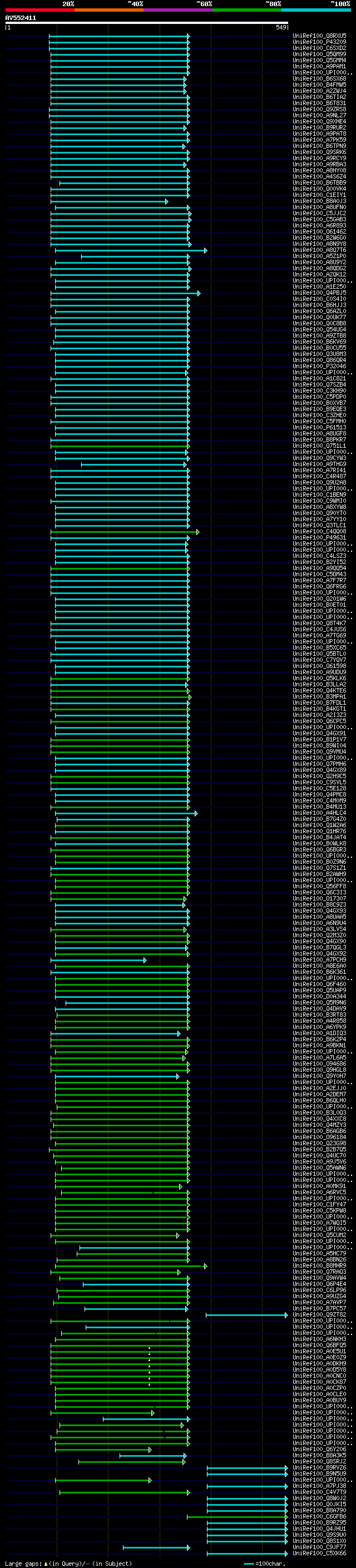This screenshot has height=1568, width=356.
Task: Click the query end position 549
Action: coord(281,27)
